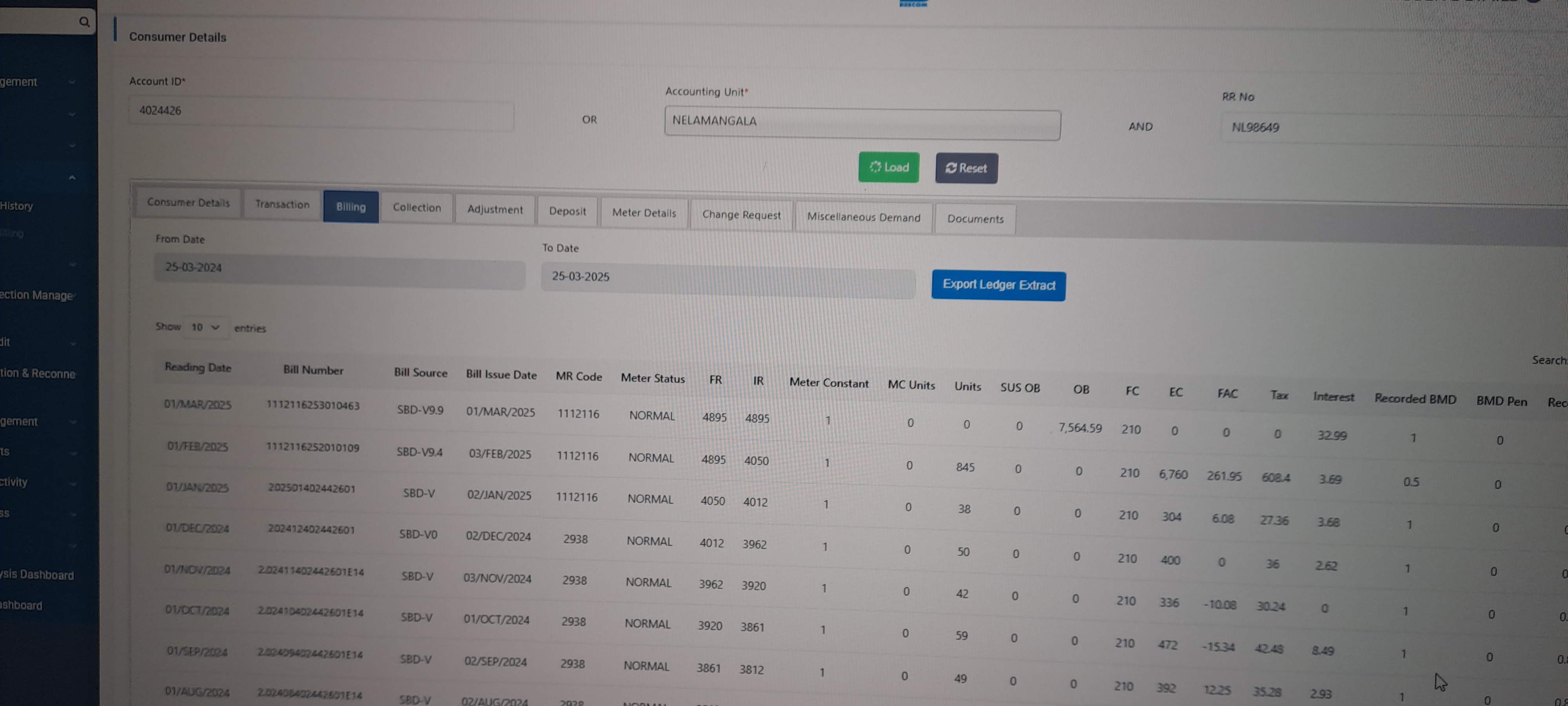Sort by MC Units column header
Screen dimensions: 1568x706
pos(911,385)
